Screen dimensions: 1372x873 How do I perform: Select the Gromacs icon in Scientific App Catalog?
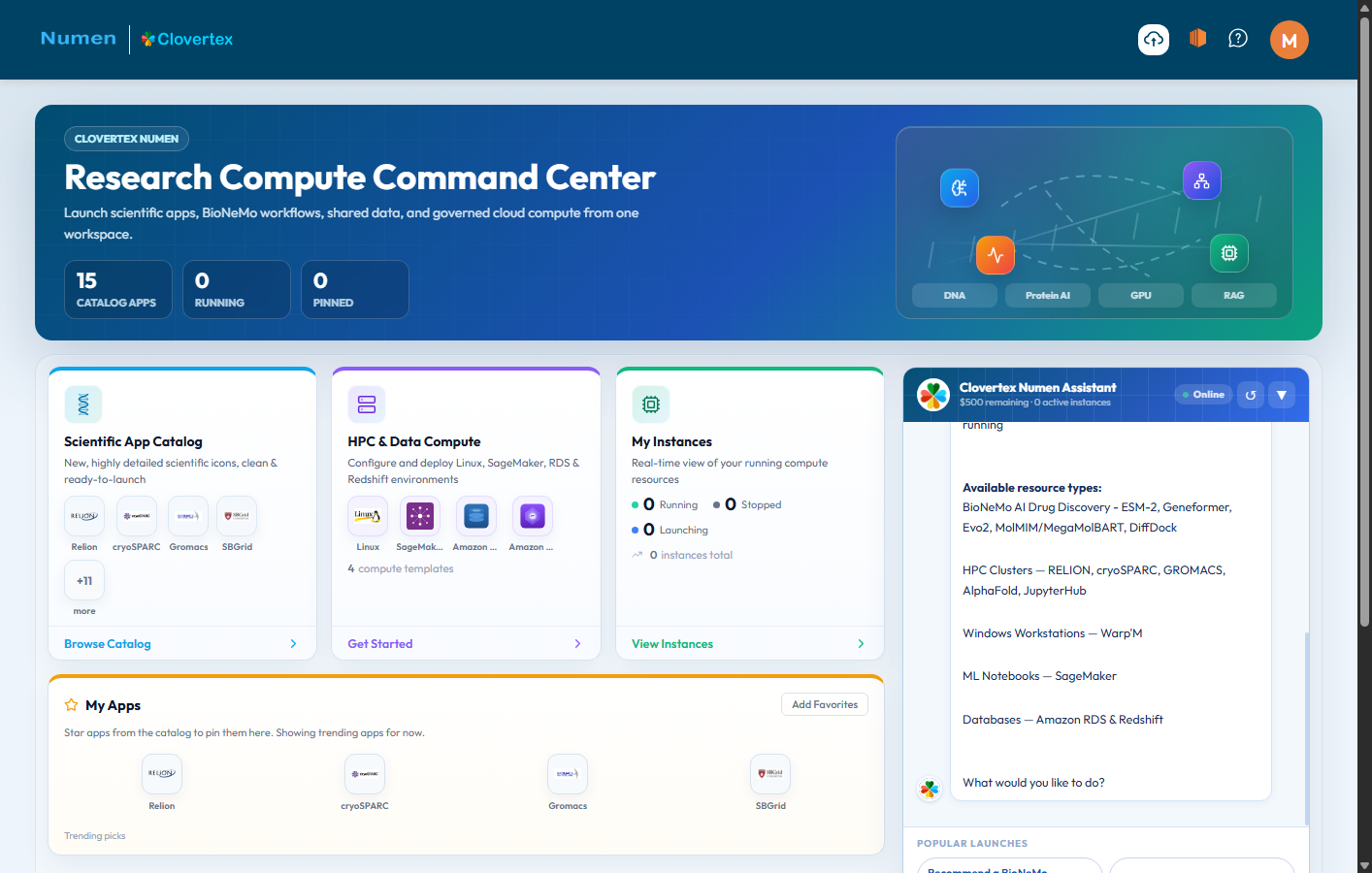tap(188, 516)
